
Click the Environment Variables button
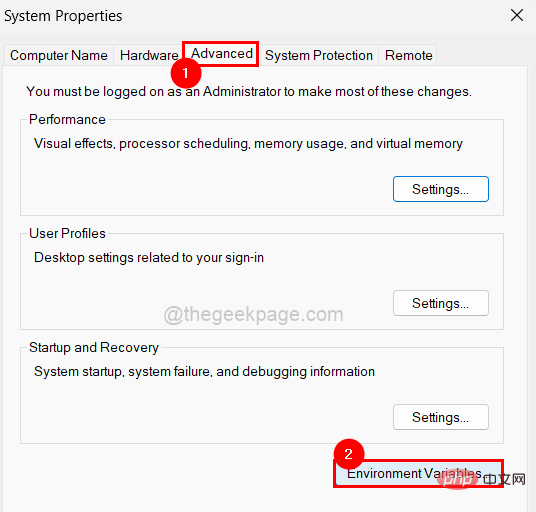(x=418, y=473)
